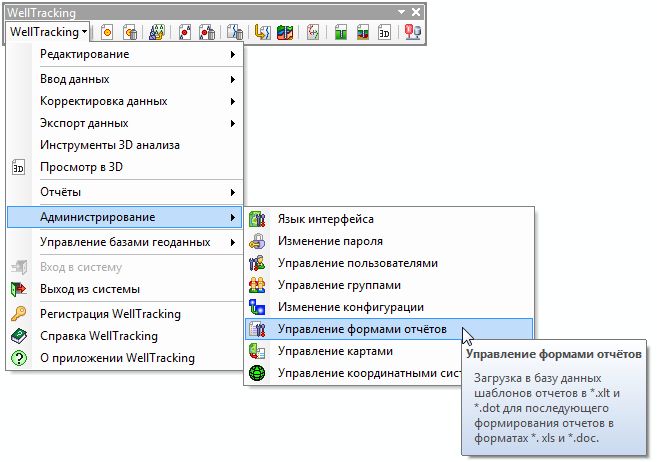Open the WellTracking dropdown menu button
The height and width of the screenshot is (462, 657).
tap(48, 32)
